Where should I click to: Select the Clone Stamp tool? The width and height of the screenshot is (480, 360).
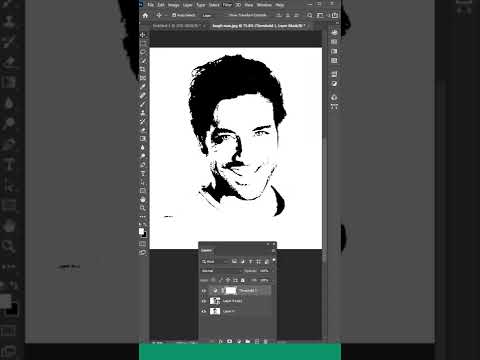point(143,113)
